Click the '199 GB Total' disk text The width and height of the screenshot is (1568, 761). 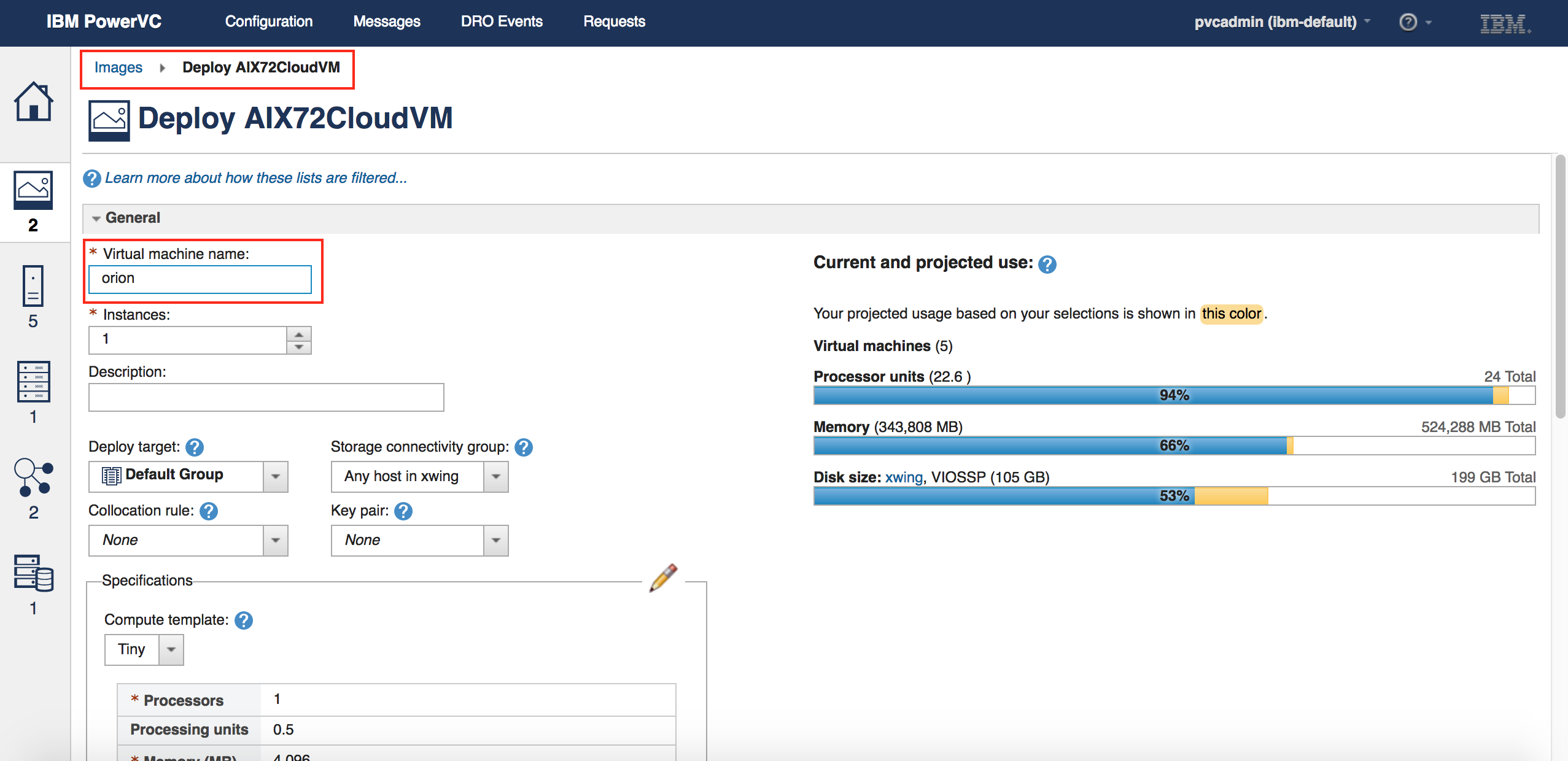point(1493,477)
